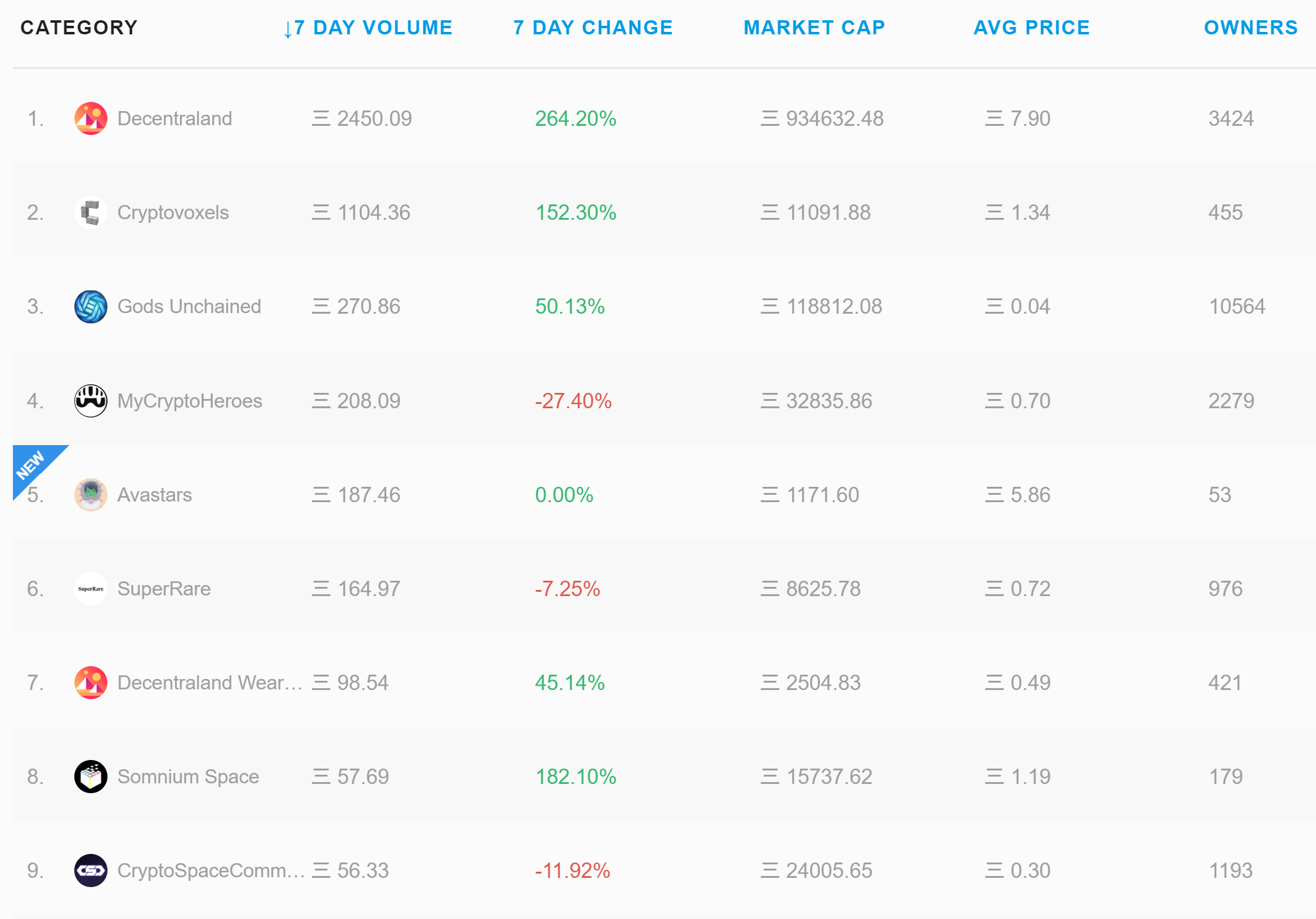Open the Gods Unchained category link
Viewport: 1316px width, 919px height.
click(189, 306)
